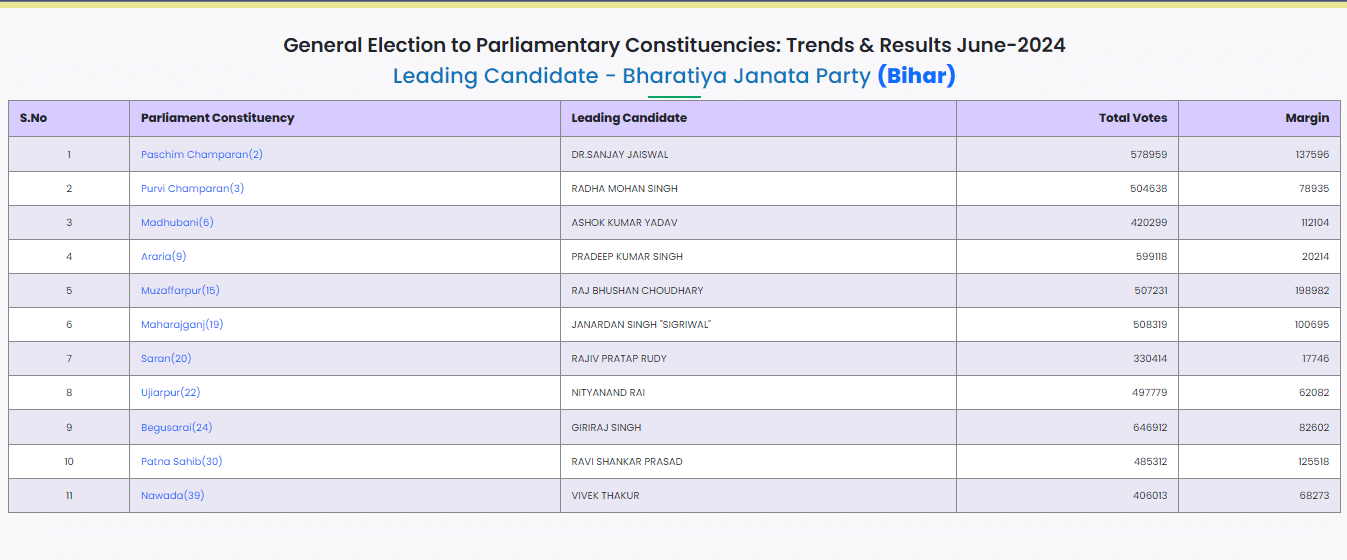Open the Araria(9) constituency link

click(163, 257)
